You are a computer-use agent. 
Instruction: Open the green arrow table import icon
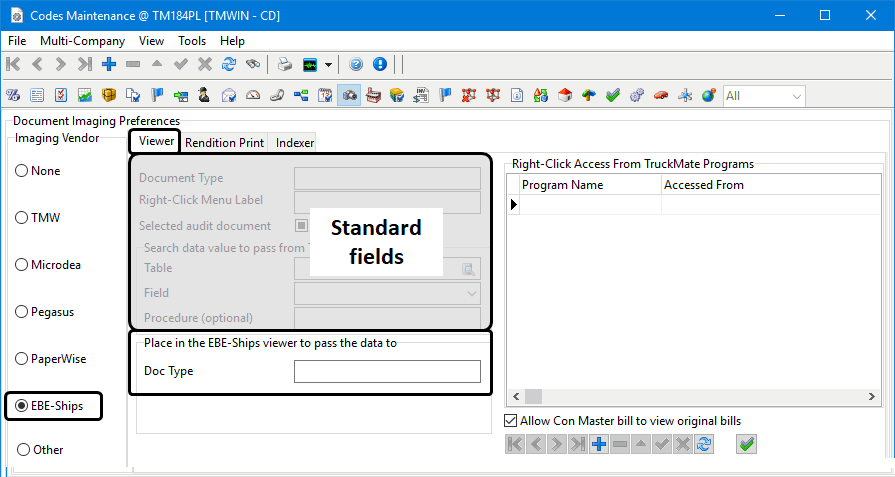181,96
